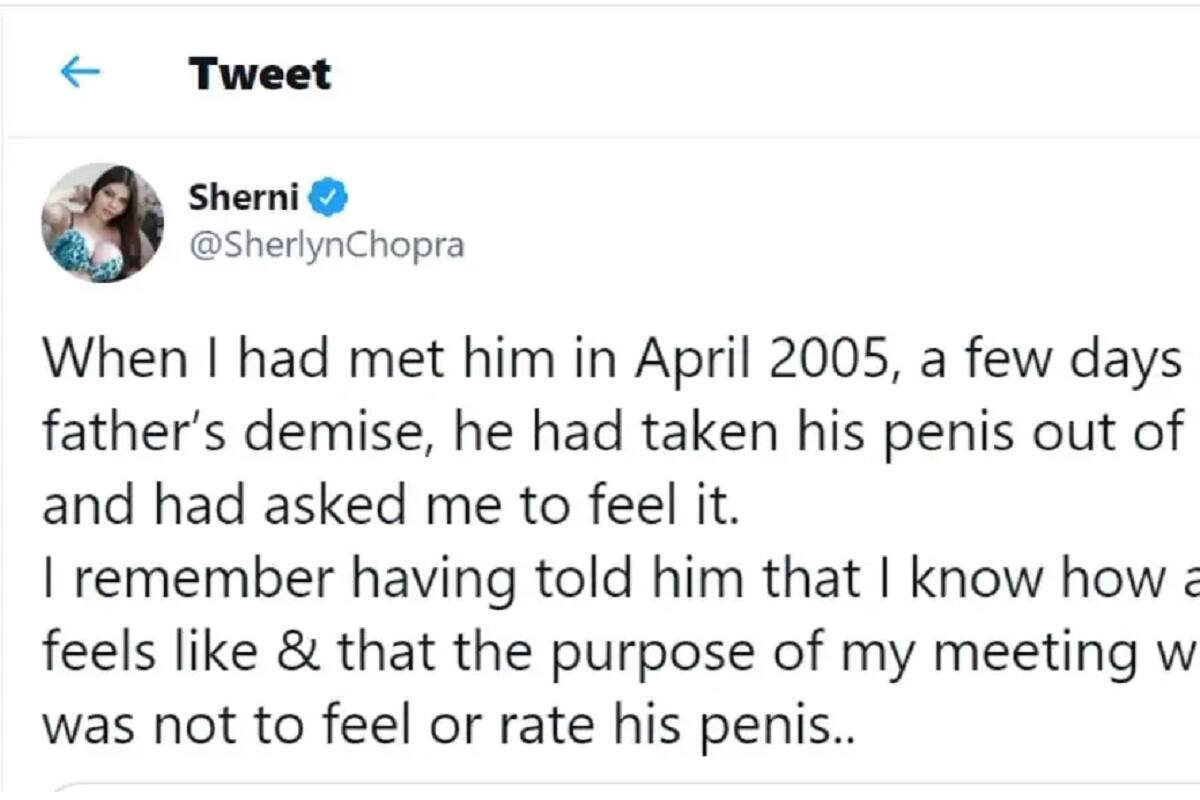Click the "Sherni" display name
This screenshot has height=800, width=1200.
coord(244,198)
